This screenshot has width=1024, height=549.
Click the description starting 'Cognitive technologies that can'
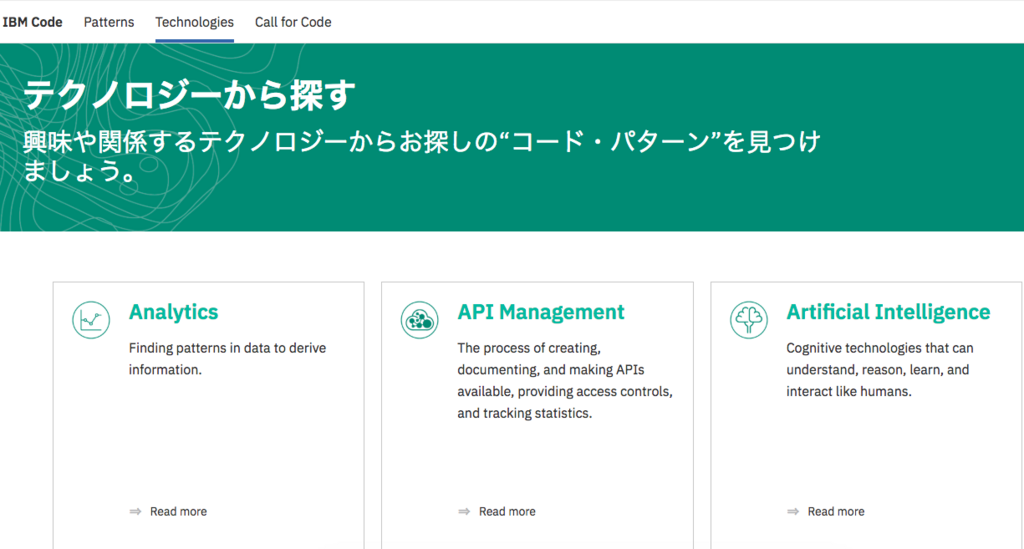coord(880,369)
